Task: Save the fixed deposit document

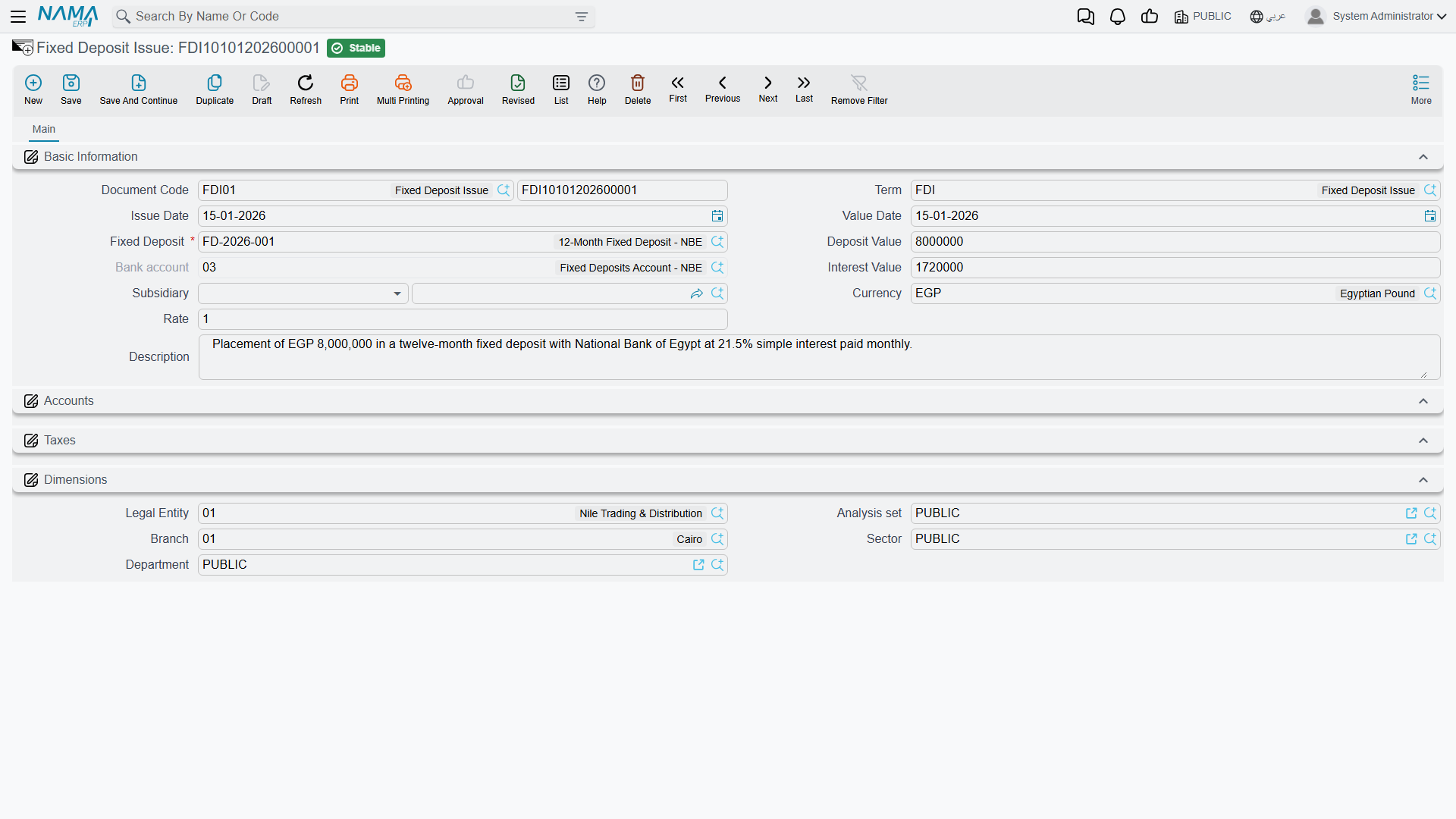Action: tap(71, 89)
